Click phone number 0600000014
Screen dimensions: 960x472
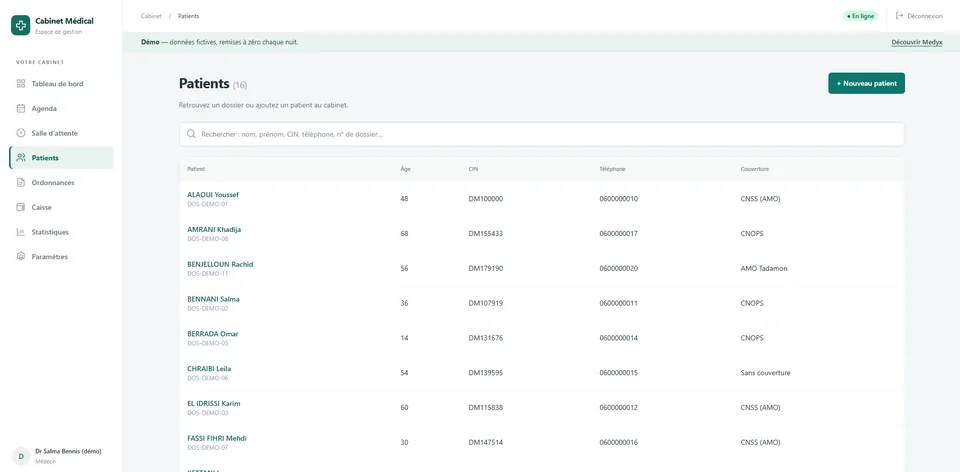(x=619, y=339)
